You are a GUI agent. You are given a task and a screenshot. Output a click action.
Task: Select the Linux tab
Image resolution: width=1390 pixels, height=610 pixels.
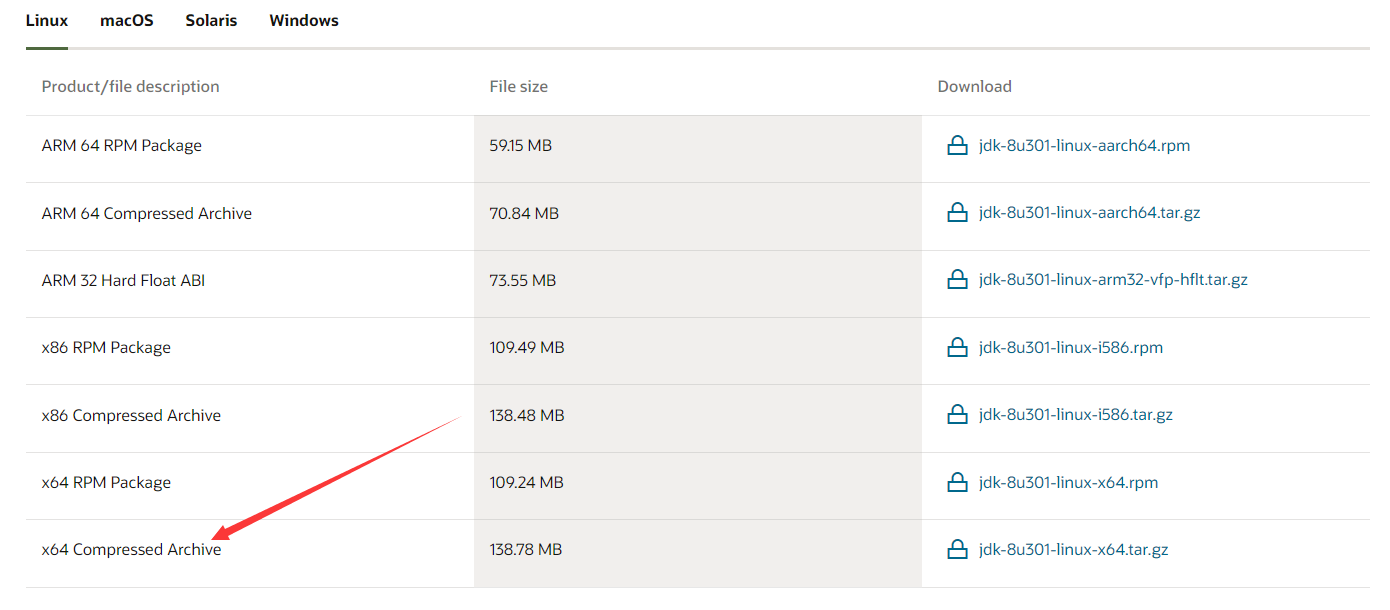tap(47, 20)
